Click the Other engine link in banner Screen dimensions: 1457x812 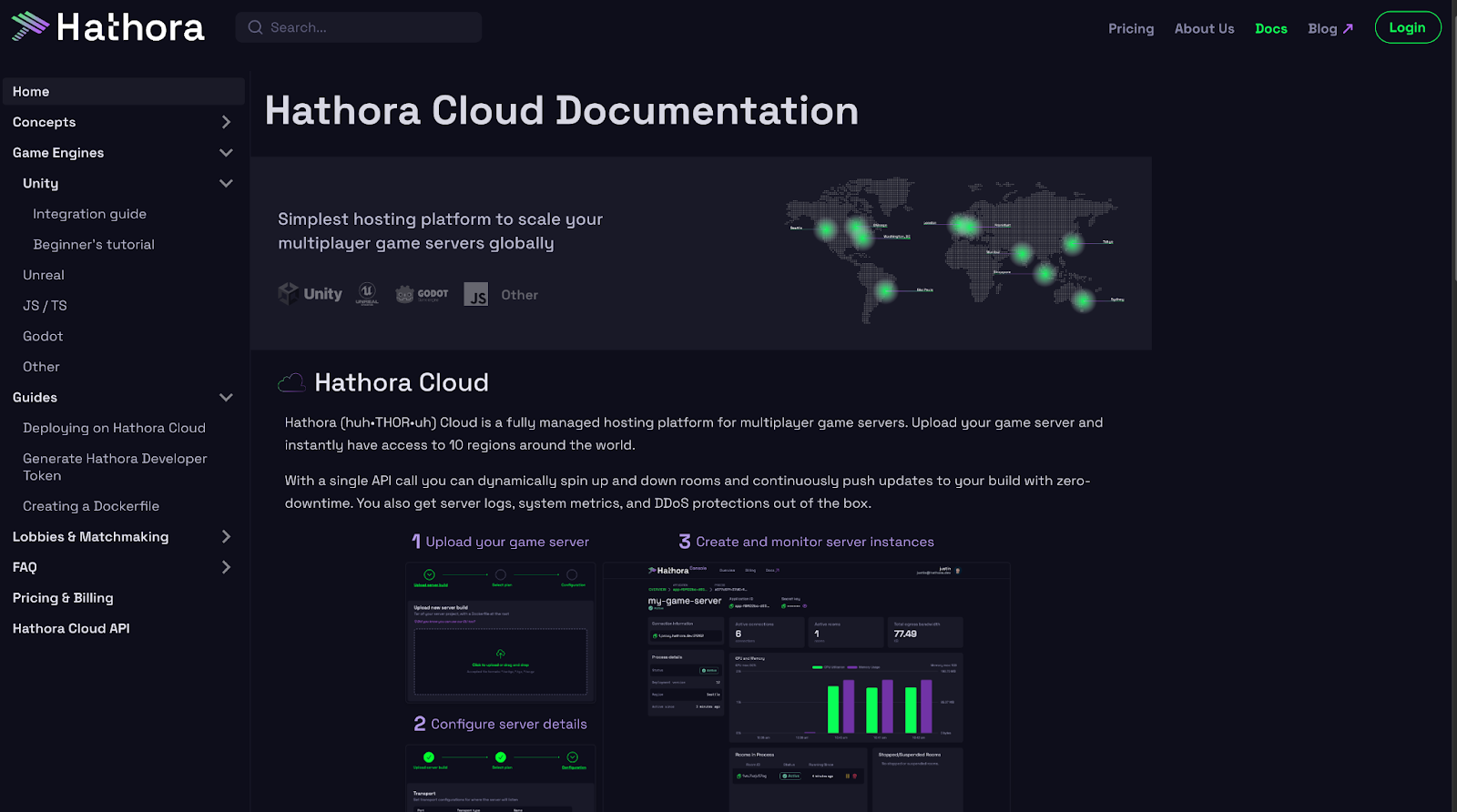(x=519, y=295)
